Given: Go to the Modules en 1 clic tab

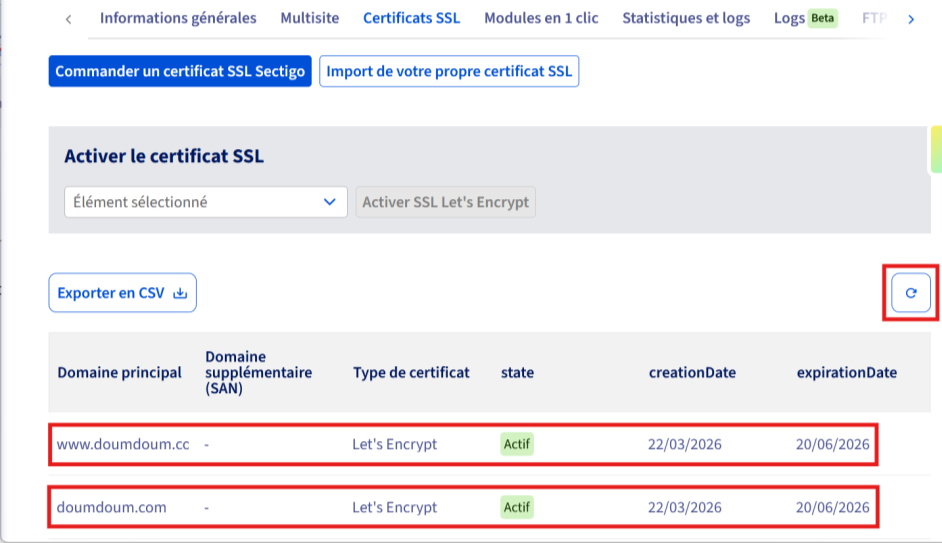Looking at the screenshot, I should click(x=541, y=18).
